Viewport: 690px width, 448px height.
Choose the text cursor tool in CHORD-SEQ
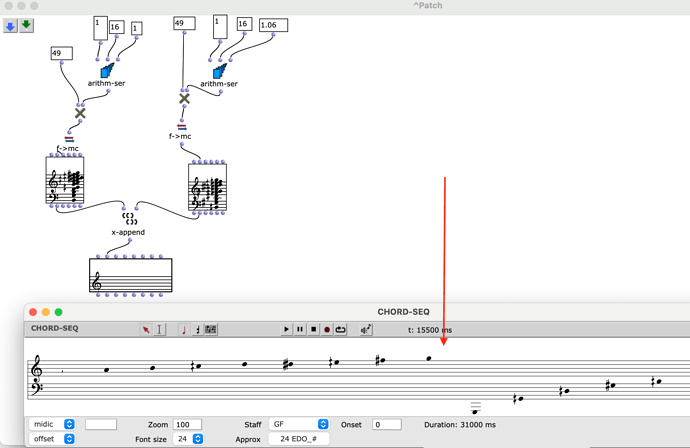[159, 329]
